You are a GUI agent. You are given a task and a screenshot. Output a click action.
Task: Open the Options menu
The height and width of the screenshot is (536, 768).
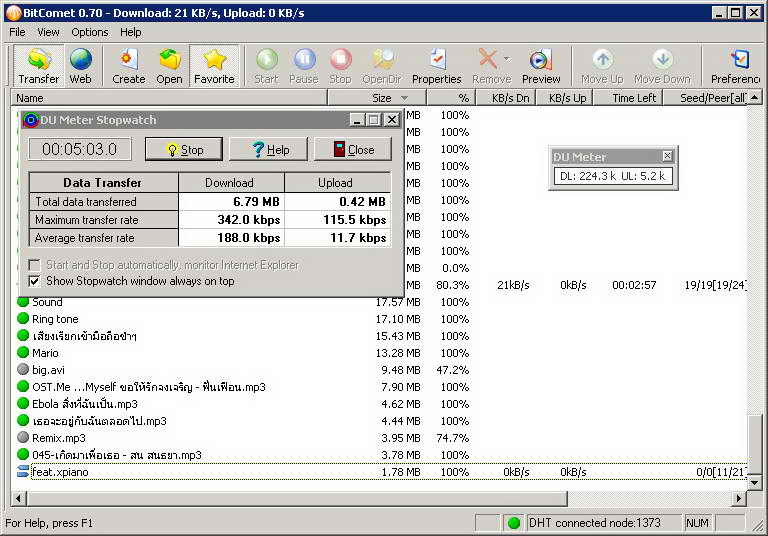tap(90, 32)
